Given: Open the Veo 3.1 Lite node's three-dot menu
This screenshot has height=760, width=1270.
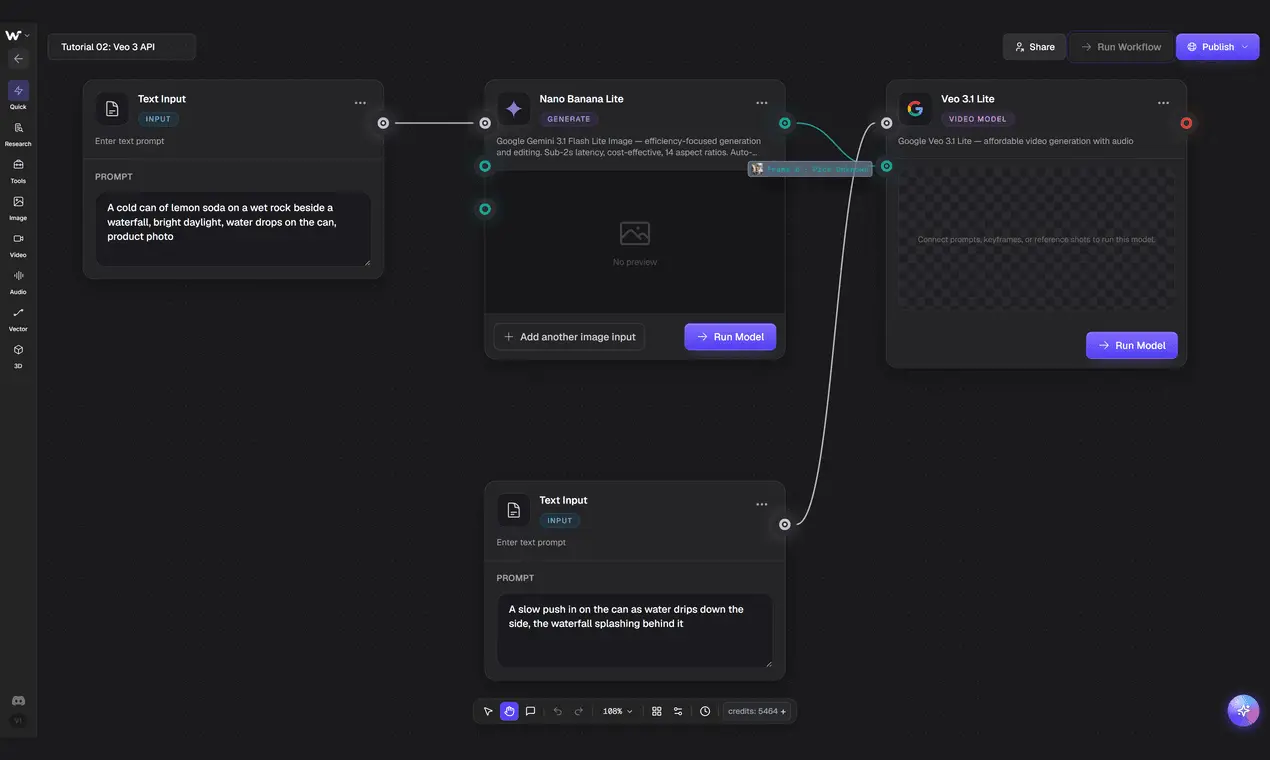Looking at the screenshot, I should click(1163, 103).
